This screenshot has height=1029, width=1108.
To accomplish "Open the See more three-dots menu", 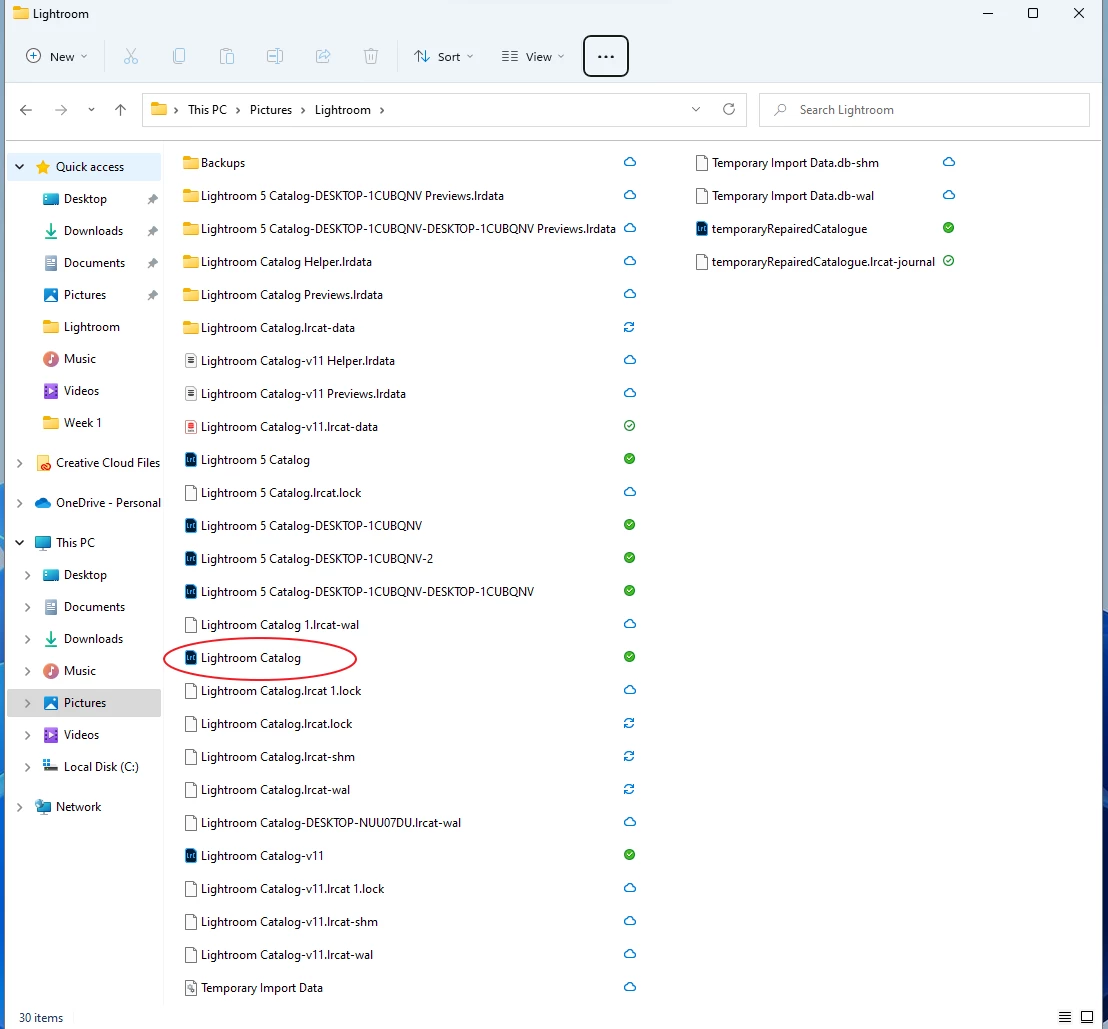I will point(606,57).
